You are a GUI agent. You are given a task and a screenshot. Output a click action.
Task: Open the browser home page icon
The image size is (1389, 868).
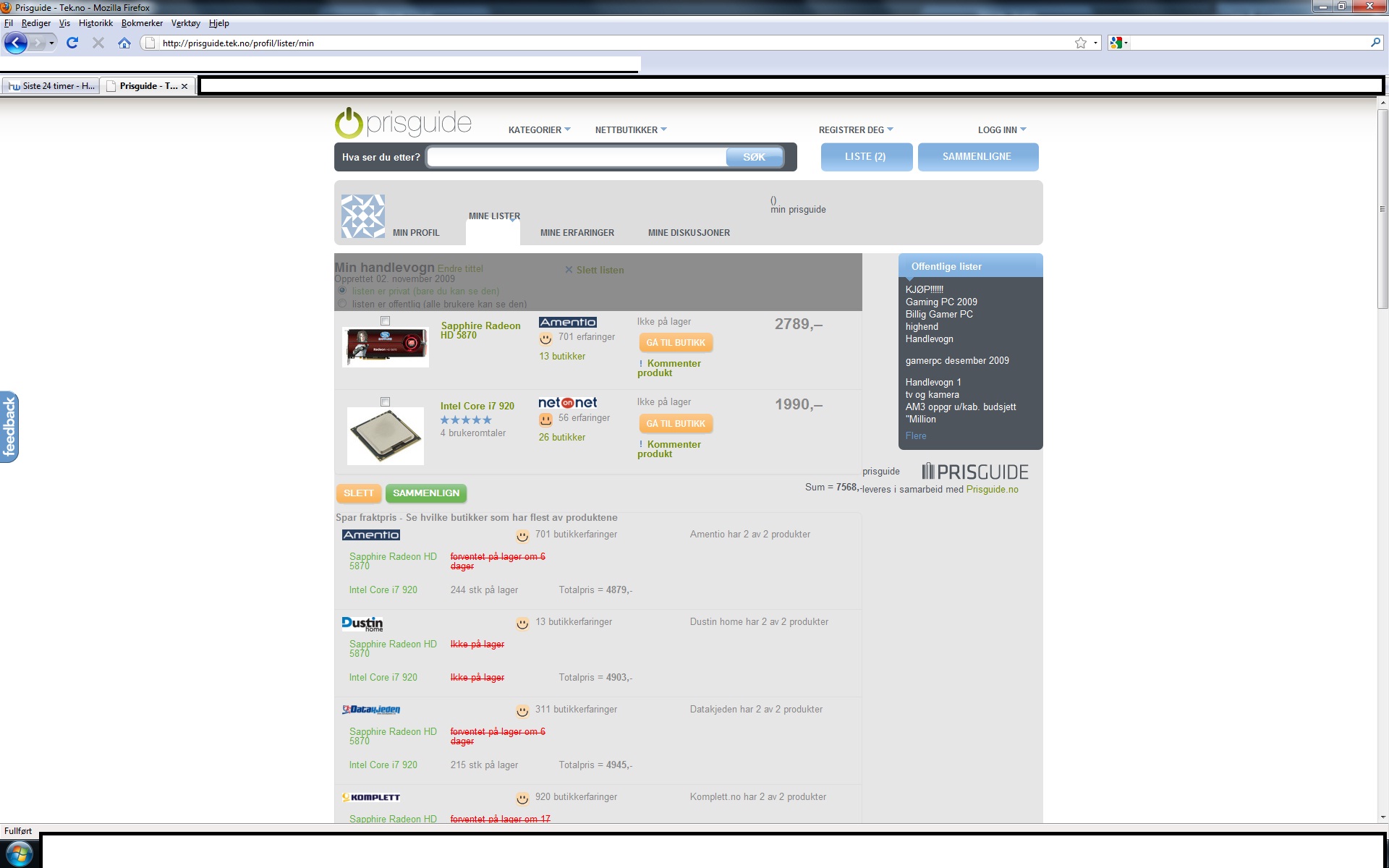124,43
